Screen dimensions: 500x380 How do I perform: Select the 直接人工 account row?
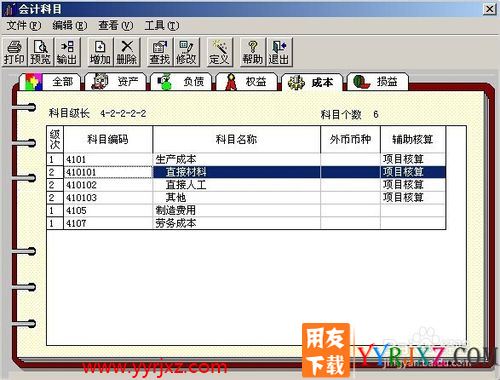[x=246, y=185]
